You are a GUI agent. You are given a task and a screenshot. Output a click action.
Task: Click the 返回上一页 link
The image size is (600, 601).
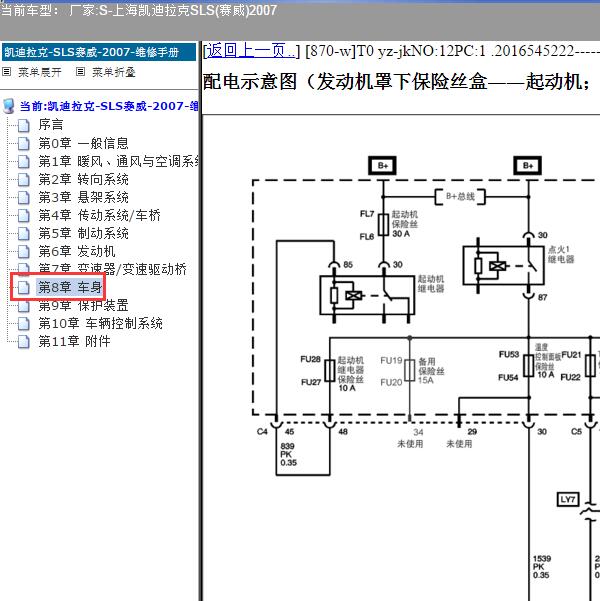click(252, 51)
